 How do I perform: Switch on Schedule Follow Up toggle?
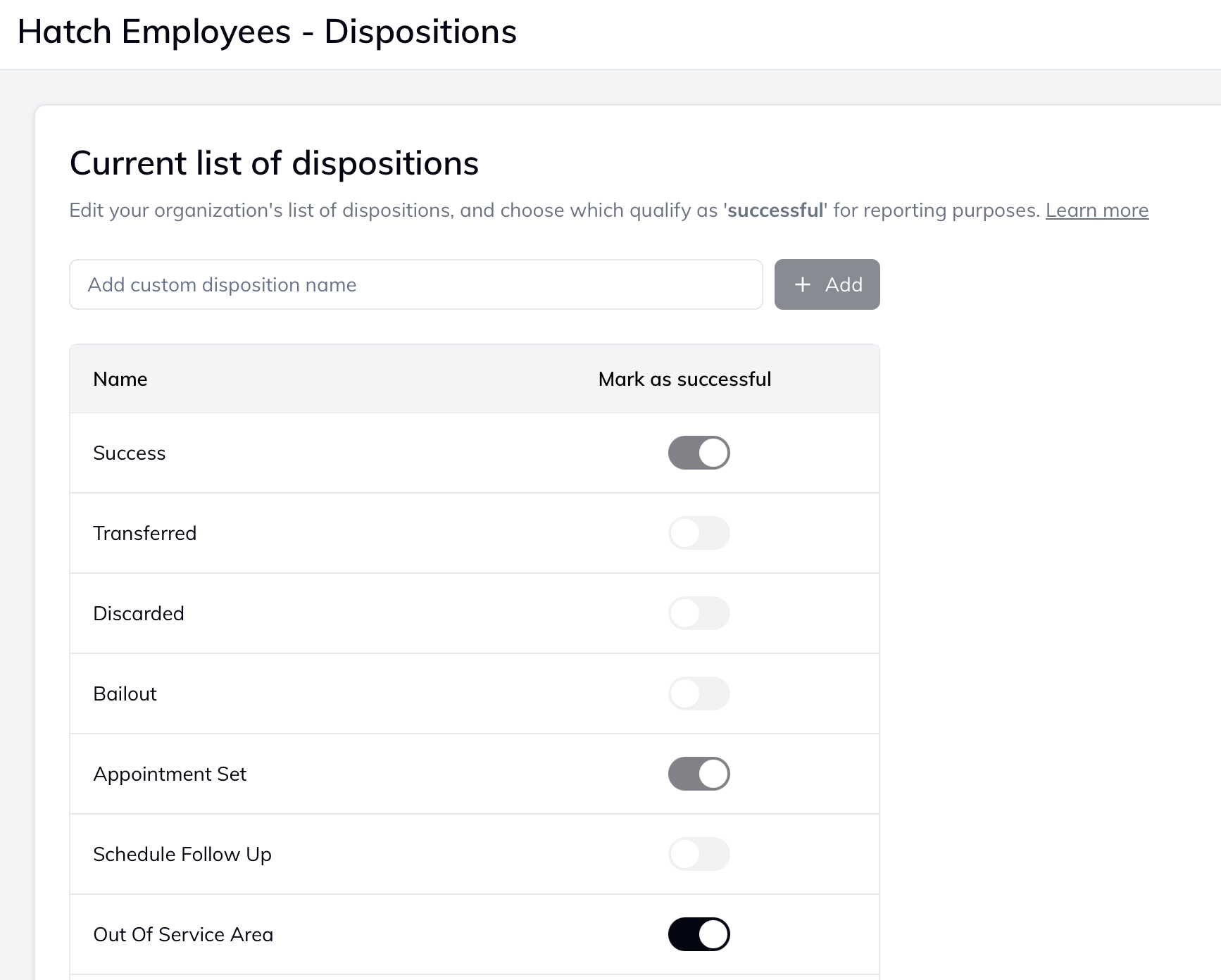[x=699, y=854]
